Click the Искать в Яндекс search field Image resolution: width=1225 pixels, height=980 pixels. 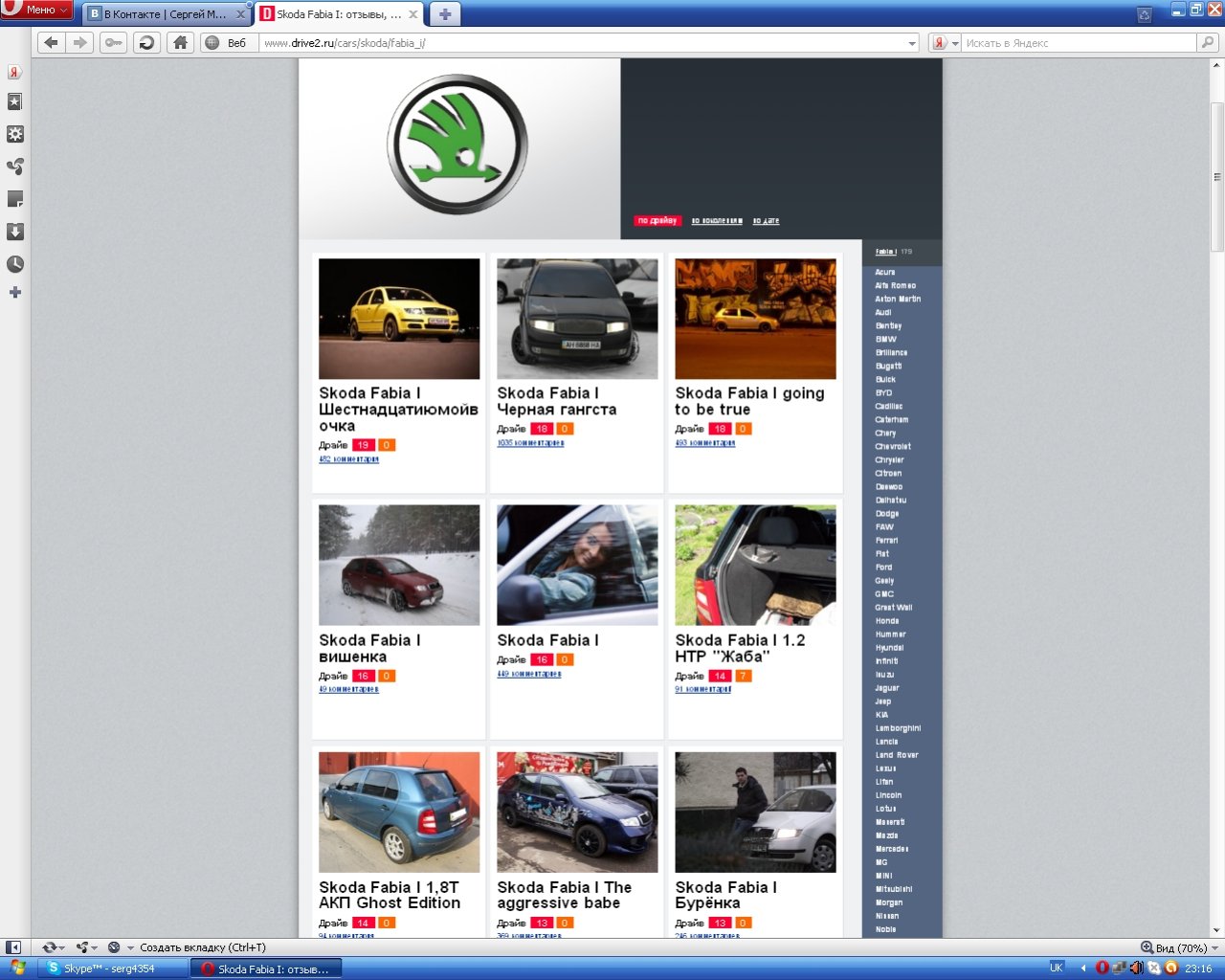(x=1080, y=43)
